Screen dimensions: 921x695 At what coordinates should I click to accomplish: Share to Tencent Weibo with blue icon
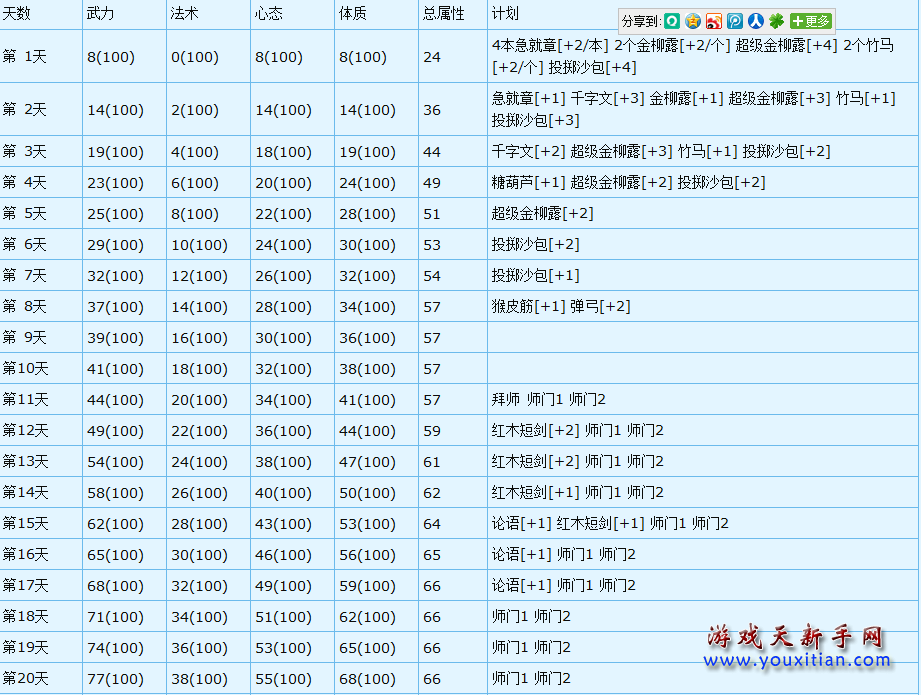734,21
